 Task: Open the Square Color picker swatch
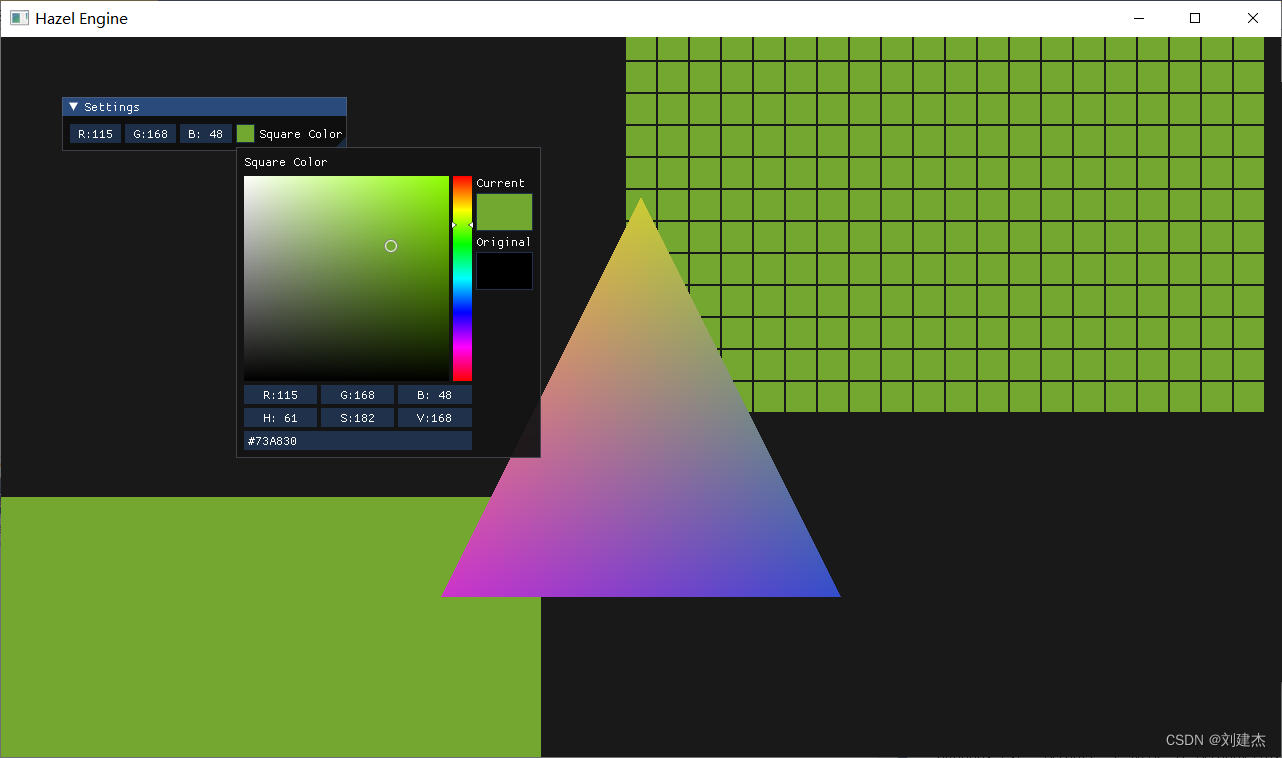click(245, 133)
